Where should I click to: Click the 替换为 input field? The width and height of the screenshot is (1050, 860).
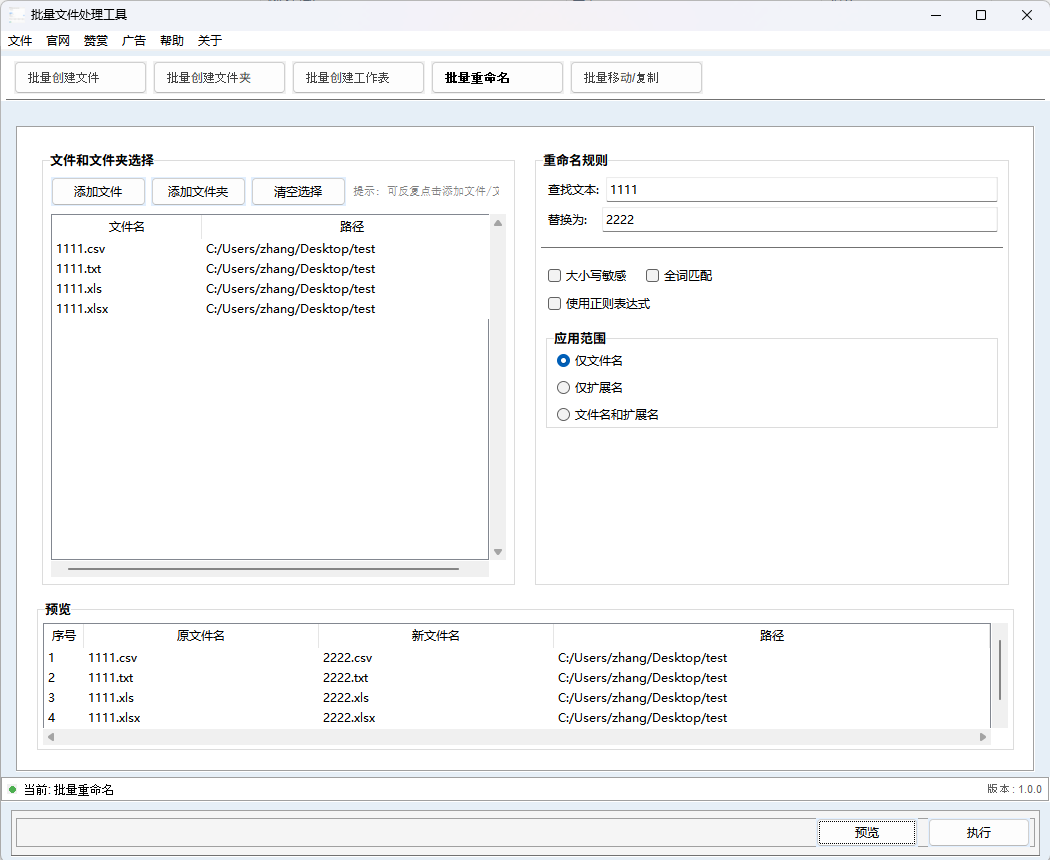[800, 220]
